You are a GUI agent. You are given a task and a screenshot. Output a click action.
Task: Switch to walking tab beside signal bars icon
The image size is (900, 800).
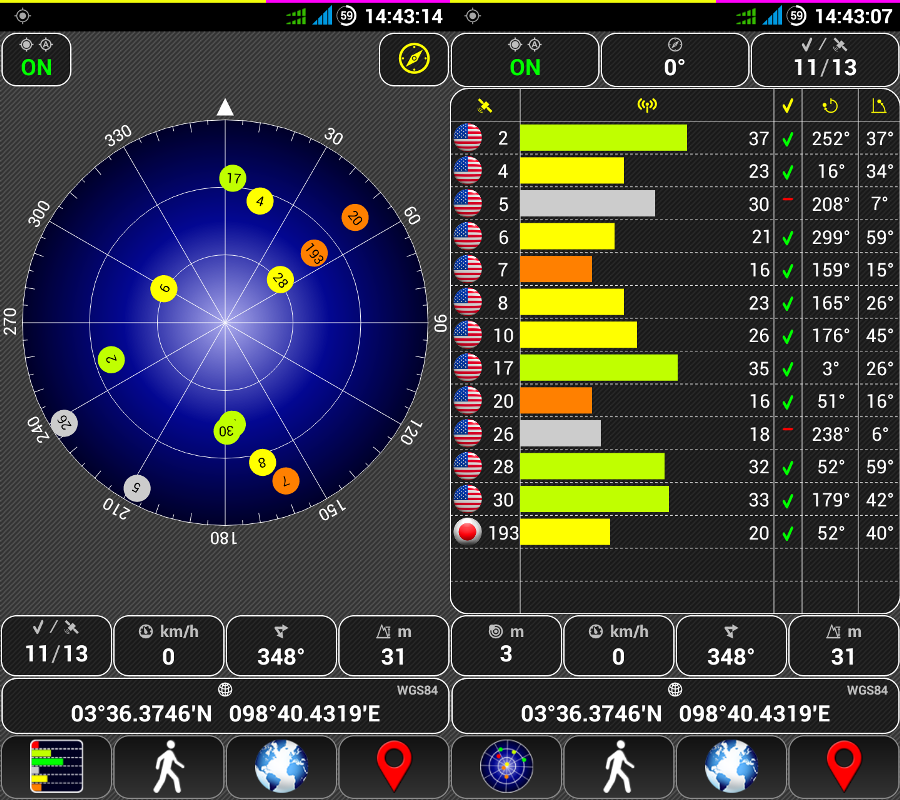tap(168, 767)
